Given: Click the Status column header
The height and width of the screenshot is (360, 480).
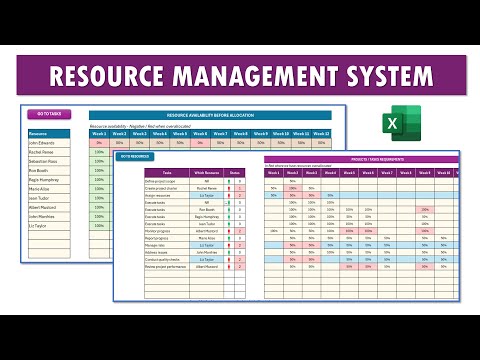Looking at the screenshot, I should tap(235, 173).
